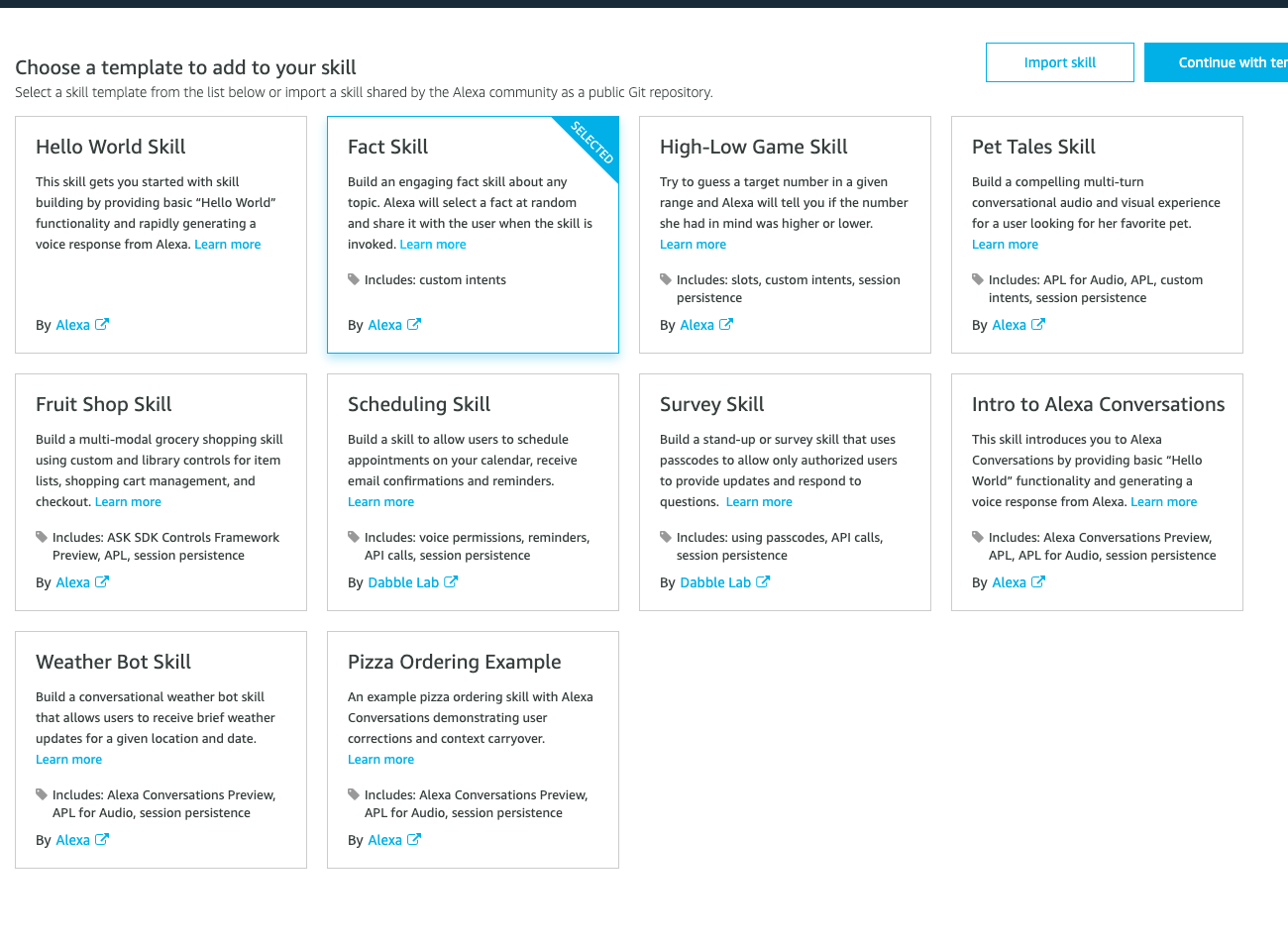The width and height of the screenshot is (1288, 941).
Task: Open Learn more in Pizza Ordering Example
Action: [381, 760]
